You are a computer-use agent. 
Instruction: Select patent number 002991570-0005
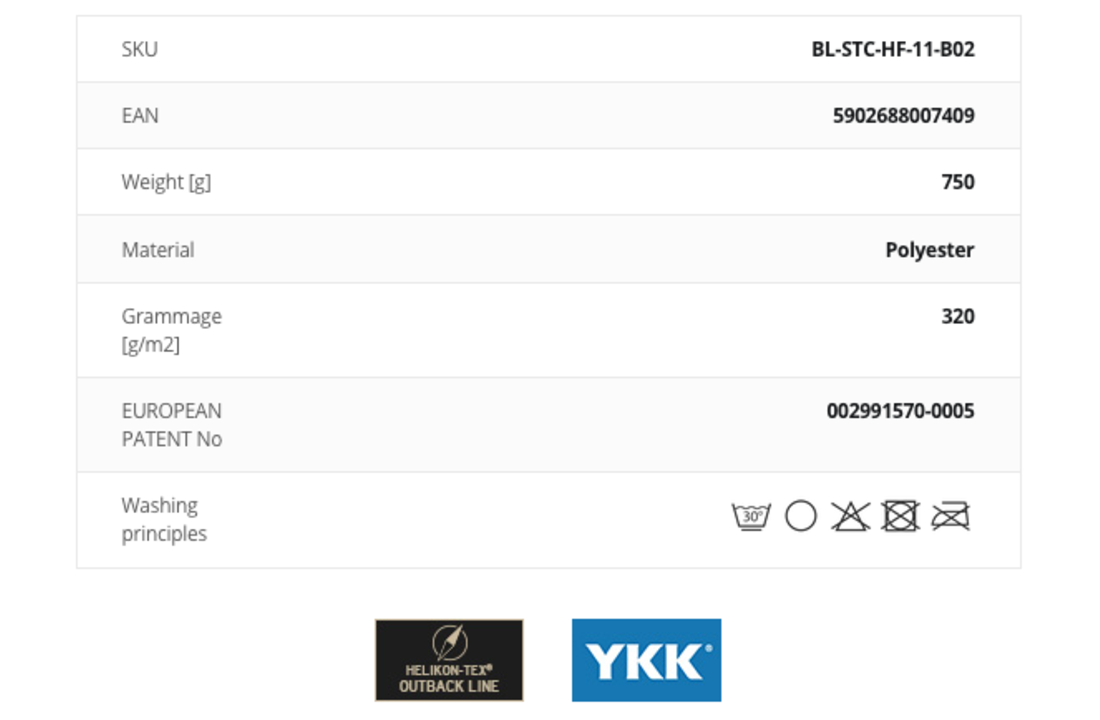click(901, 411)
